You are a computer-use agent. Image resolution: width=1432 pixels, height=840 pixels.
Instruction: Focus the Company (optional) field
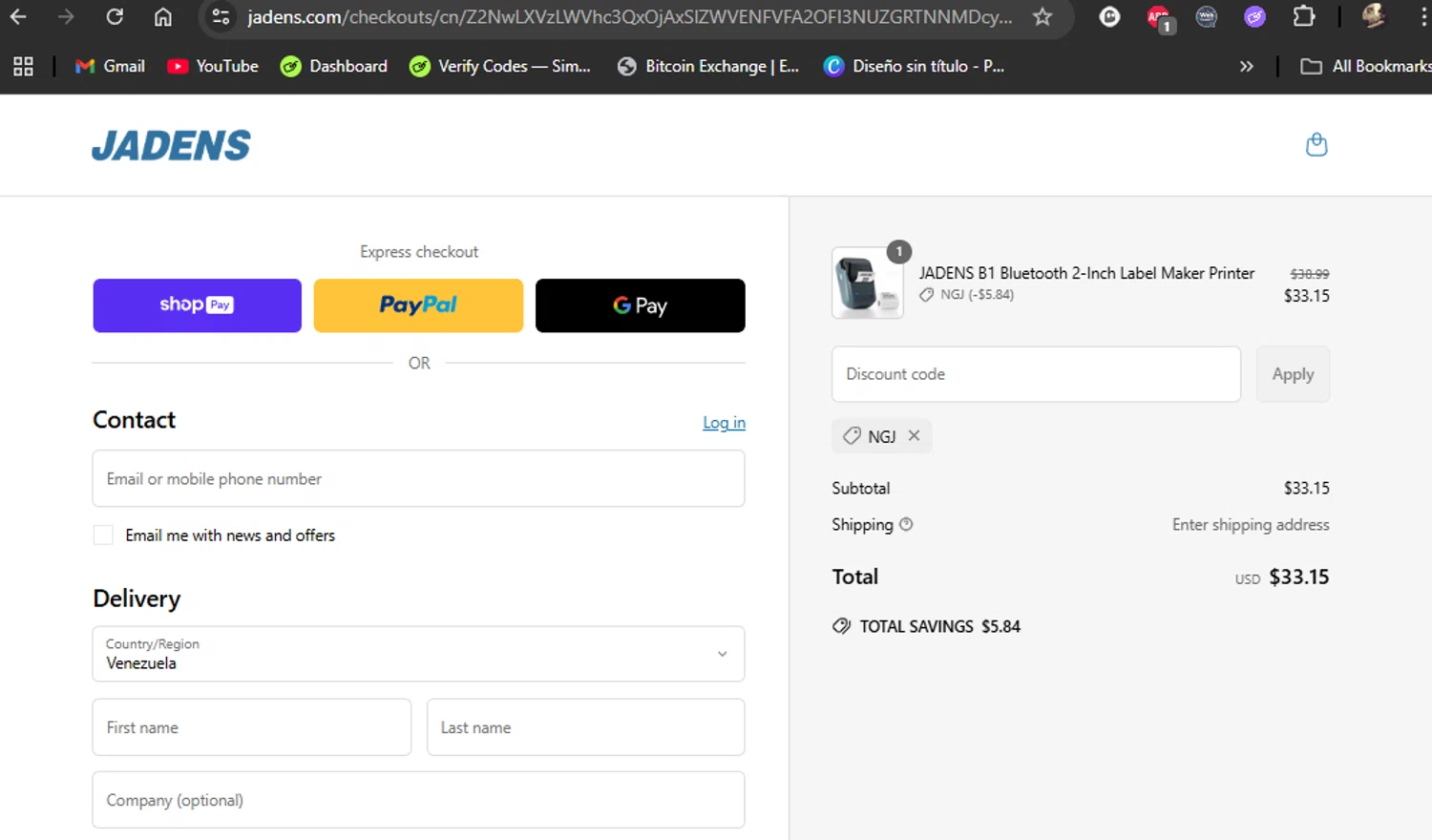pos(418,800)
